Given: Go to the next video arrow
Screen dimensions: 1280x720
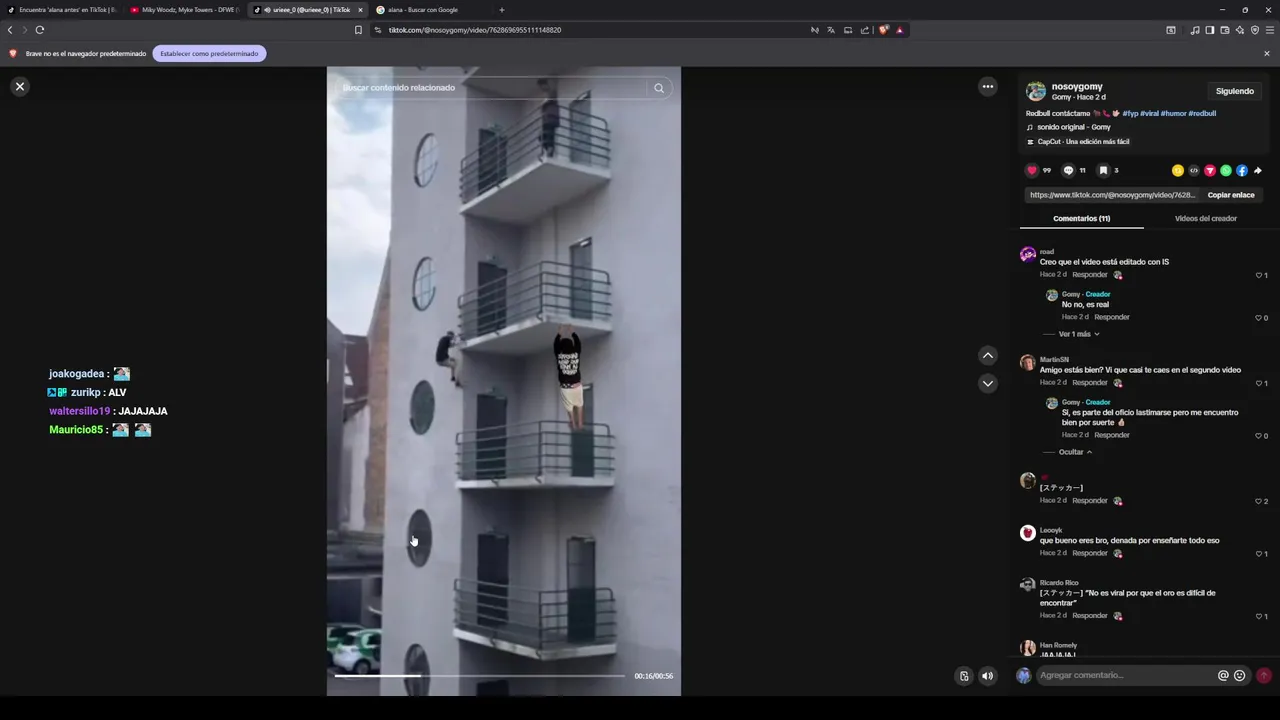Looking at the screenshot, I should (x=988, y=383).
